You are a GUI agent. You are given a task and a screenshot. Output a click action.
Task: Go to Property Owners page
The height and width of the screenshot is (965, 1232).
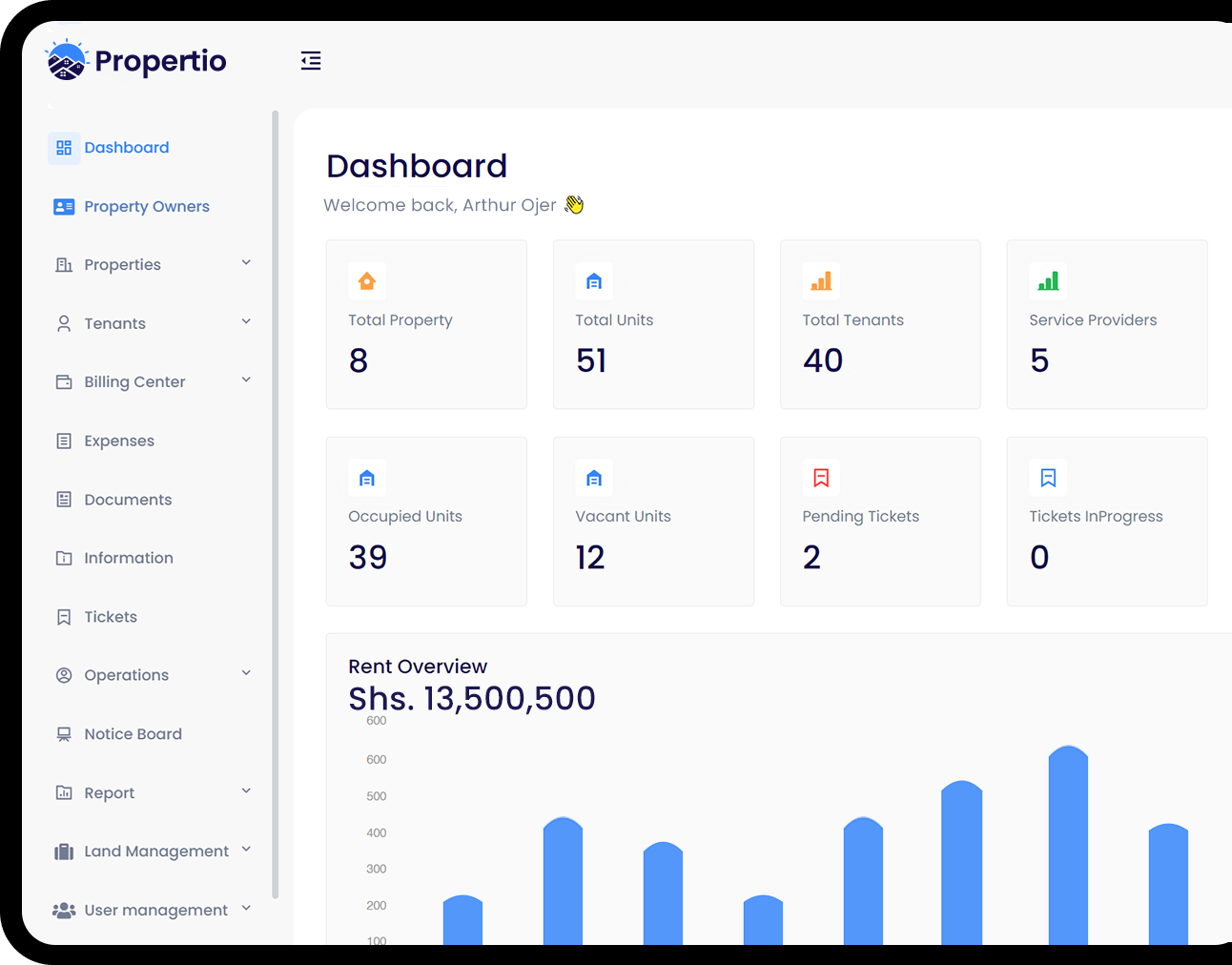146,207
